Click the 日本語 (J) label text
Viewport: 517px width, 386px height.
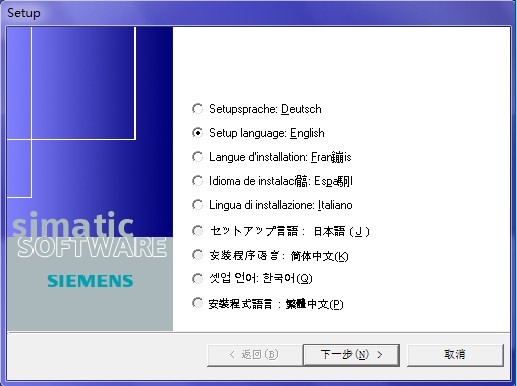pos(342,231)
